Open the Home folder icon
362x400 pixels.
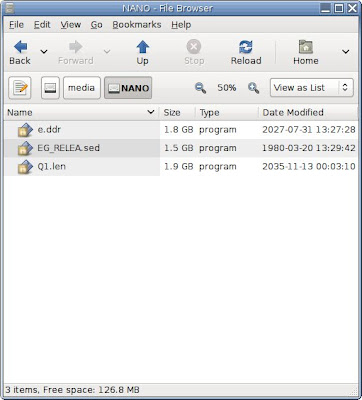click(306, 47)
